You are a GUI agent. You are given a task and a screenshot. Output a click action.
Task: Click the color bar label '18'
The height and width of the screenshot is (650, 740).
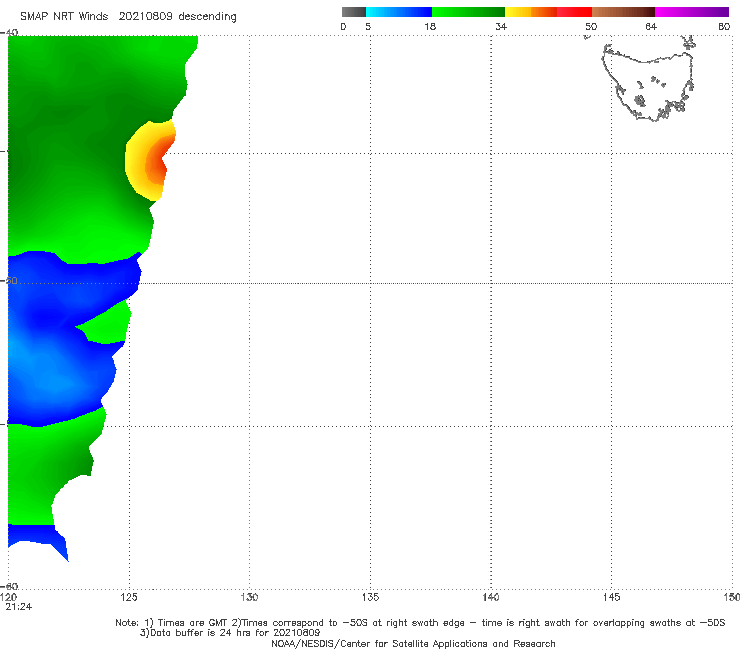[x=430, y=26]
